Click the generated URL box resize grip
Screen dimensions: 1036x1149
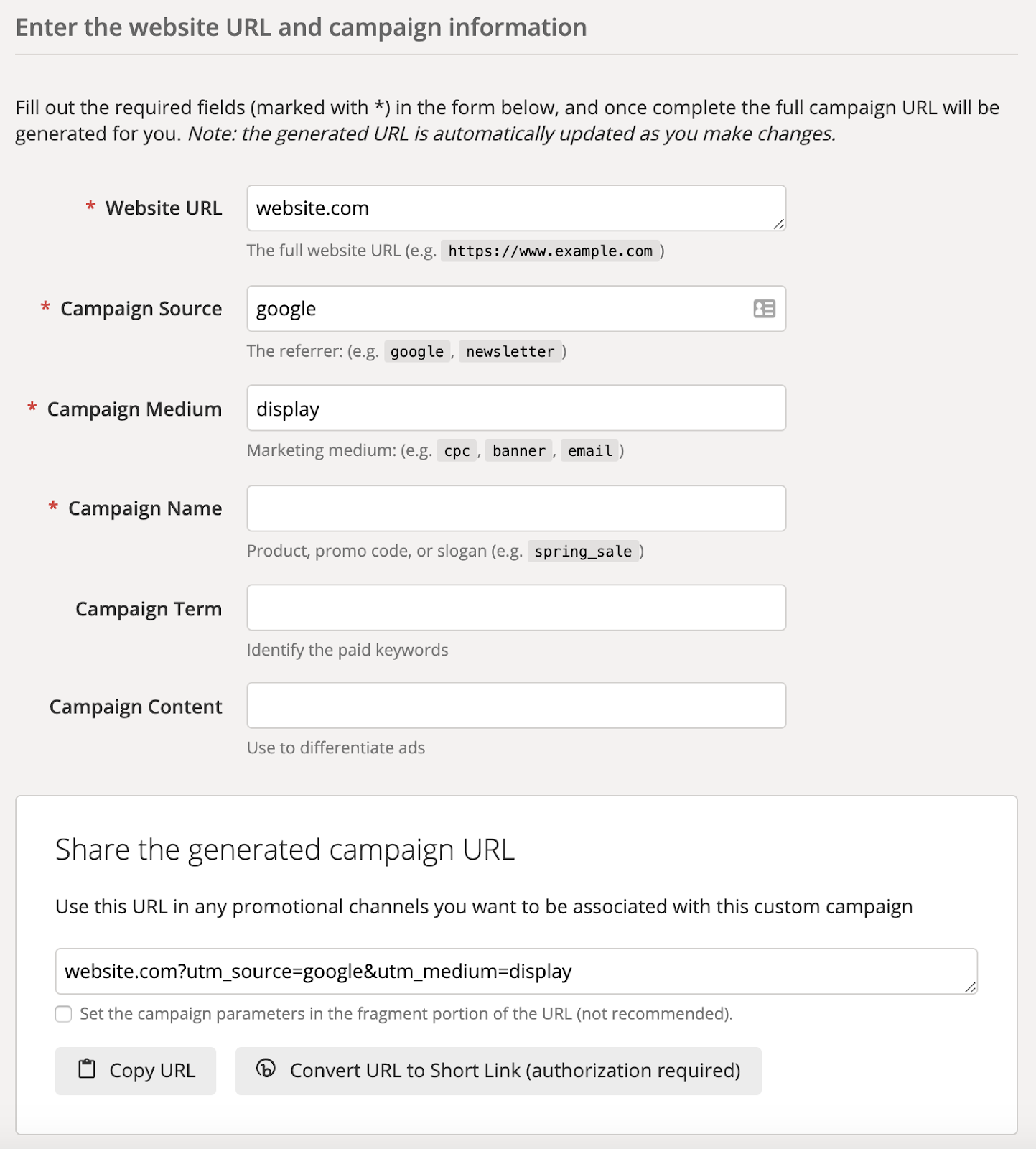971,987
